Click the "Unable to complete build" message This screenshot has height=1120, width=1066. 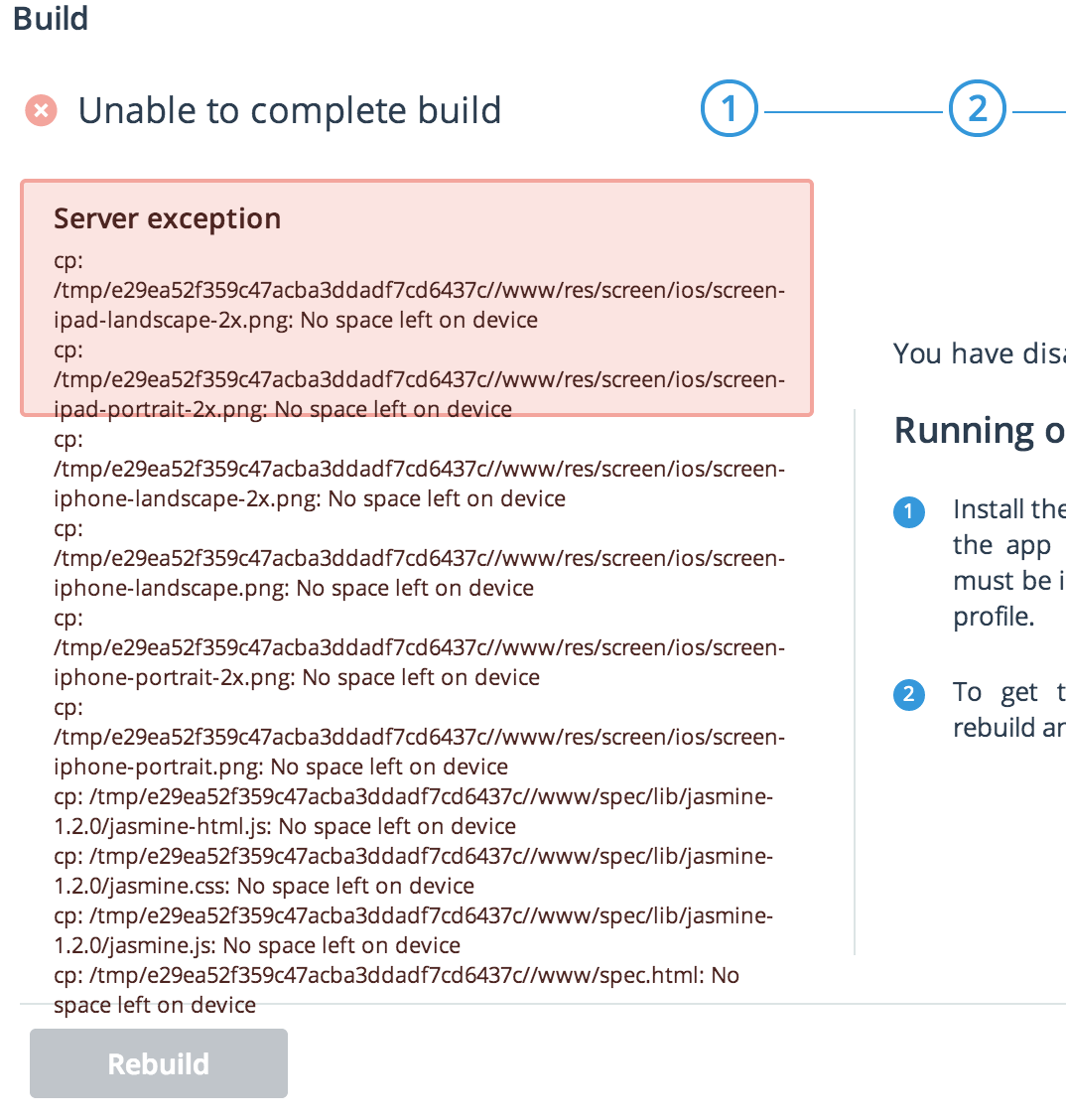289,110
